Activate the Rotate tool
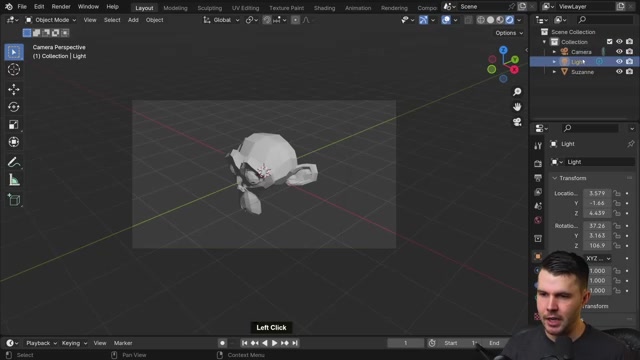 click(14, 107)
